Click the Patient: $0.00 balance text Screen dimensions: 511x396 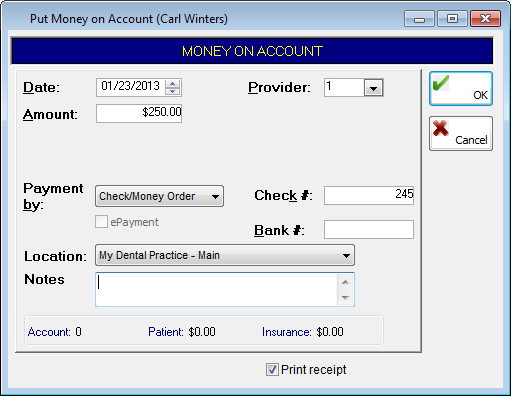tap(182, 332)
